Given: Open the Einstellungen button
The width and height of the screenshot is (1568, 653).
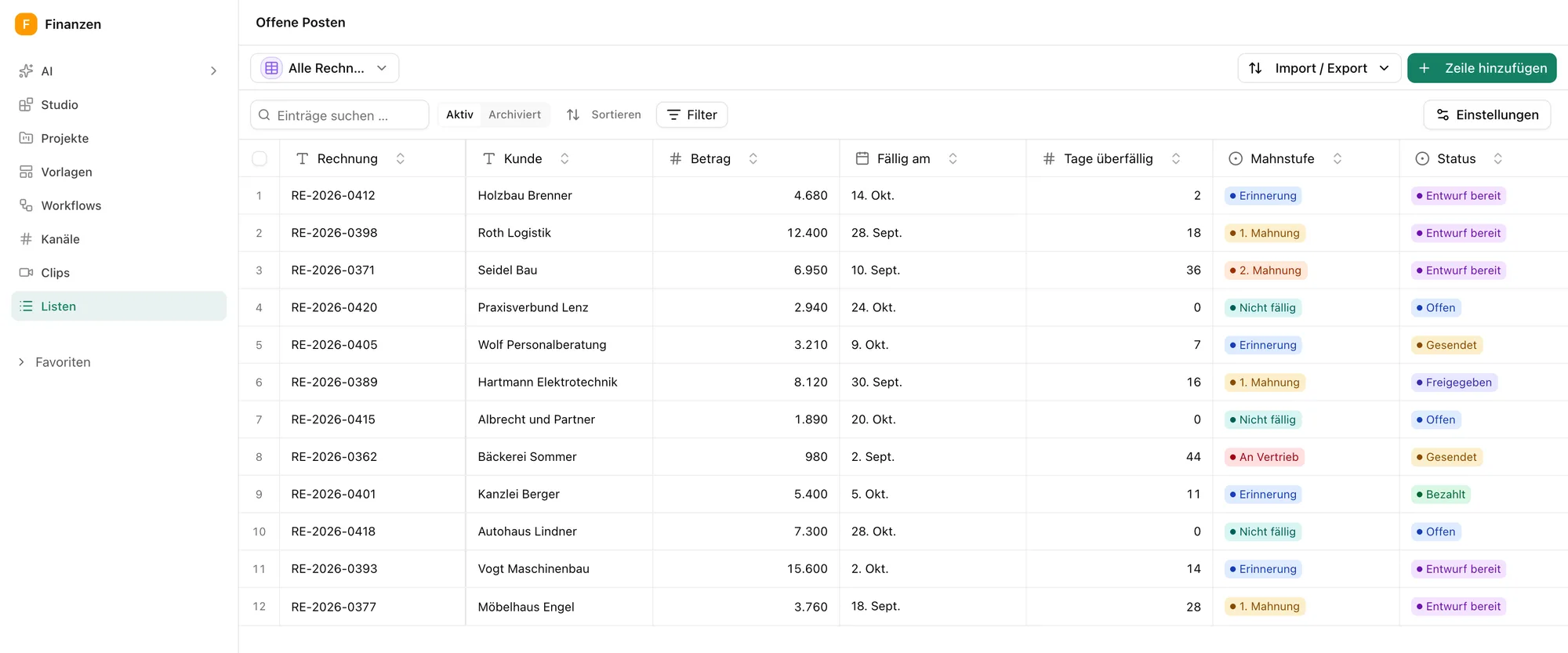Looking at the screenshot, I should point(1487,115).
